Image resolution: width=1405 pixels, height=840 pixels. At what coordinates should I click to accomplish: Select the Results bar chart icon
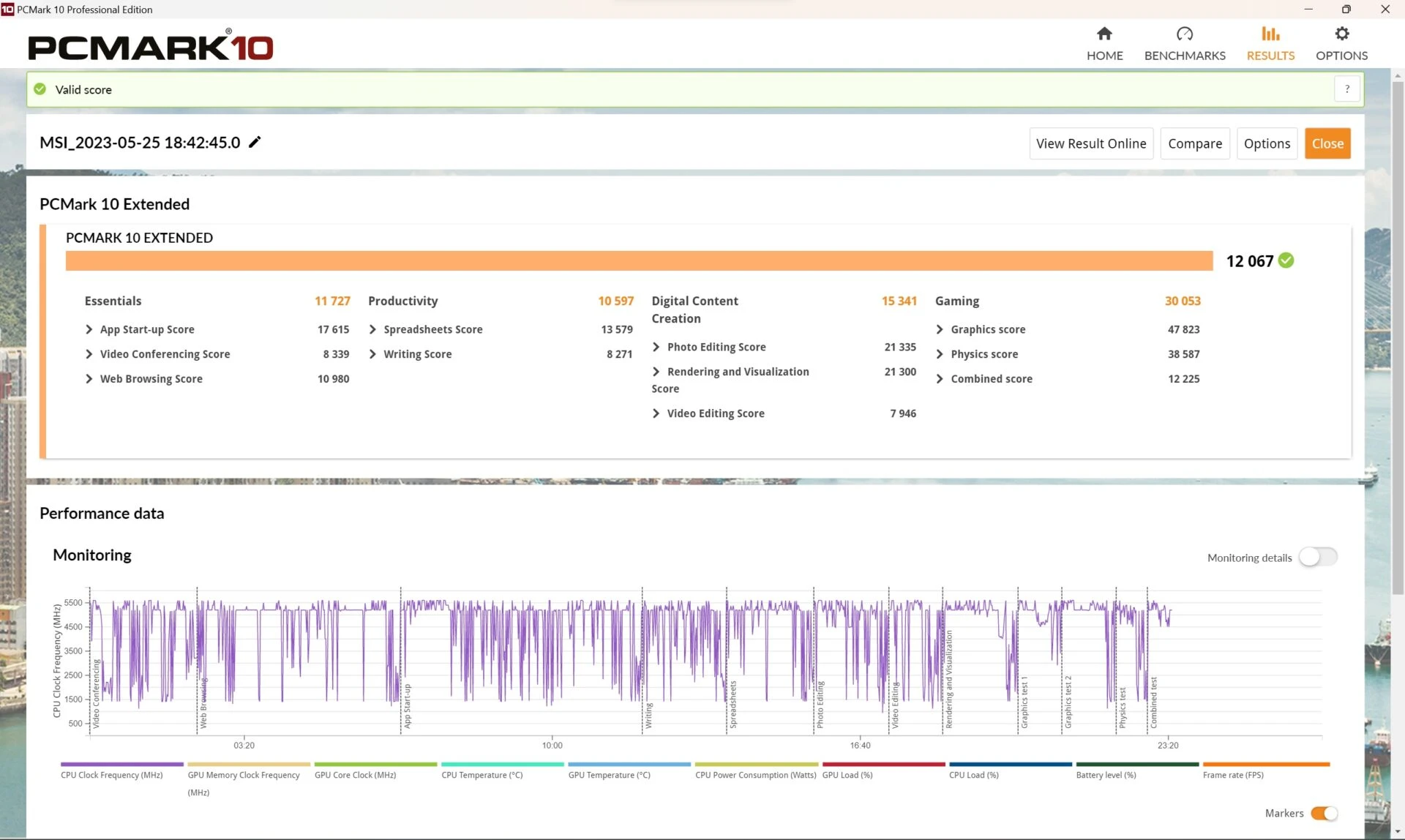coord(1270,34)
